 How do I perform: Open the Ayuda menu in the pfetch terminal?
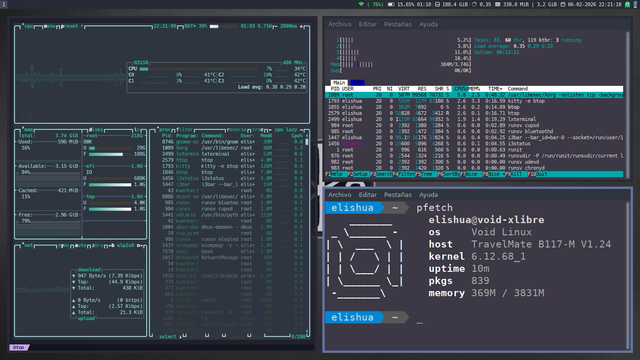pyautogui.click(x=428, y=195)
